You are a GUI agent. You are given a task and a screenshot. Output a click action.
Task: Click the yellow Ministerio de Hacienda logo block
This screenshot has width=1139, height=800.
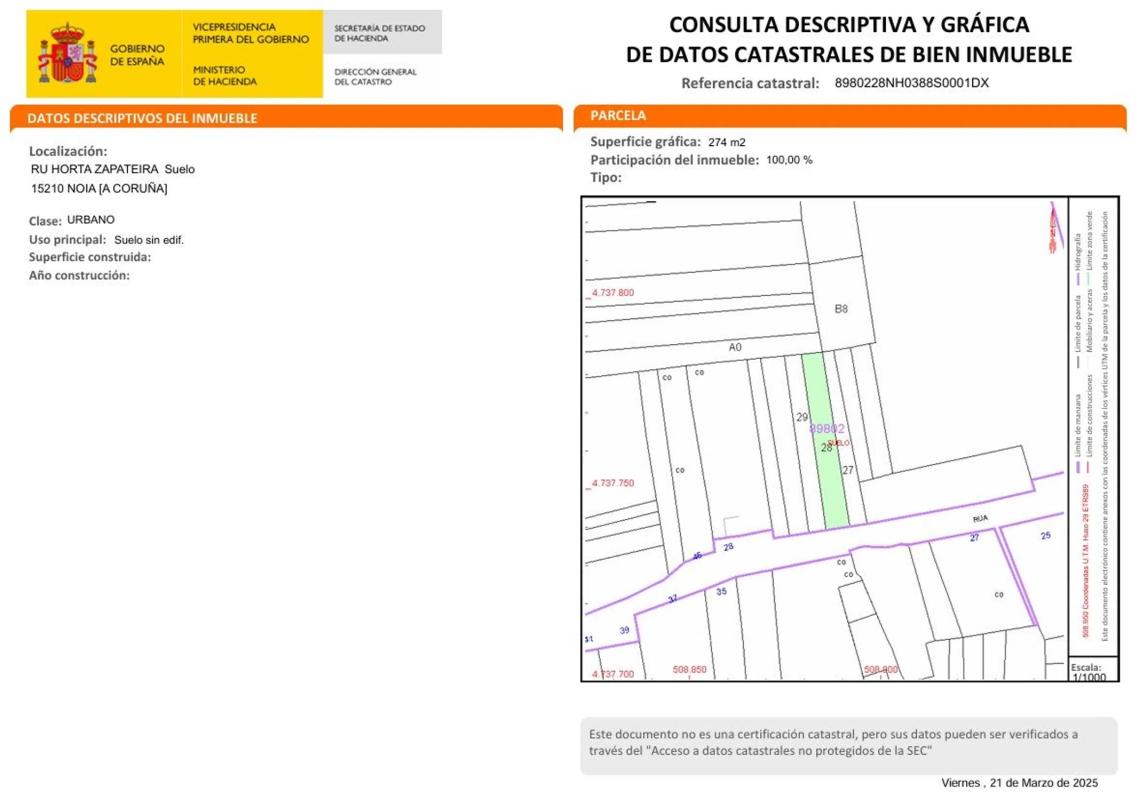coord(250,54)
